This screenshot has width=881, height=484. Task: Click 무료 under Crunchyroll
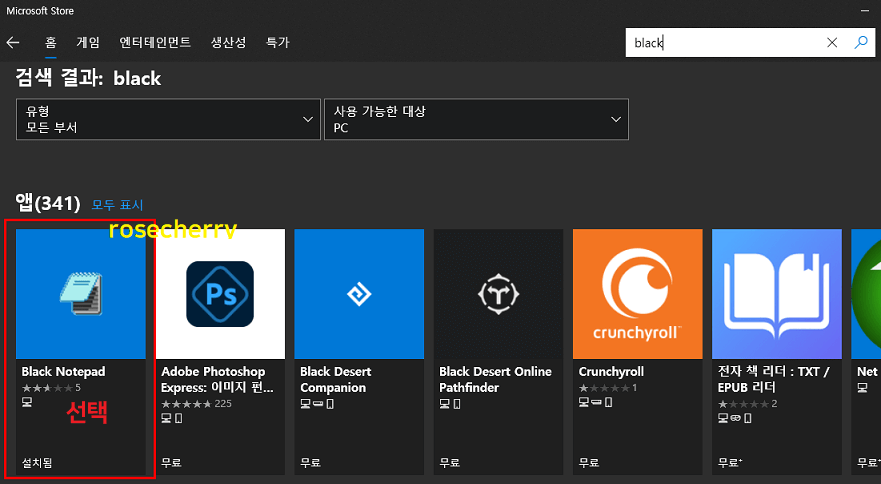click(588, 463)
